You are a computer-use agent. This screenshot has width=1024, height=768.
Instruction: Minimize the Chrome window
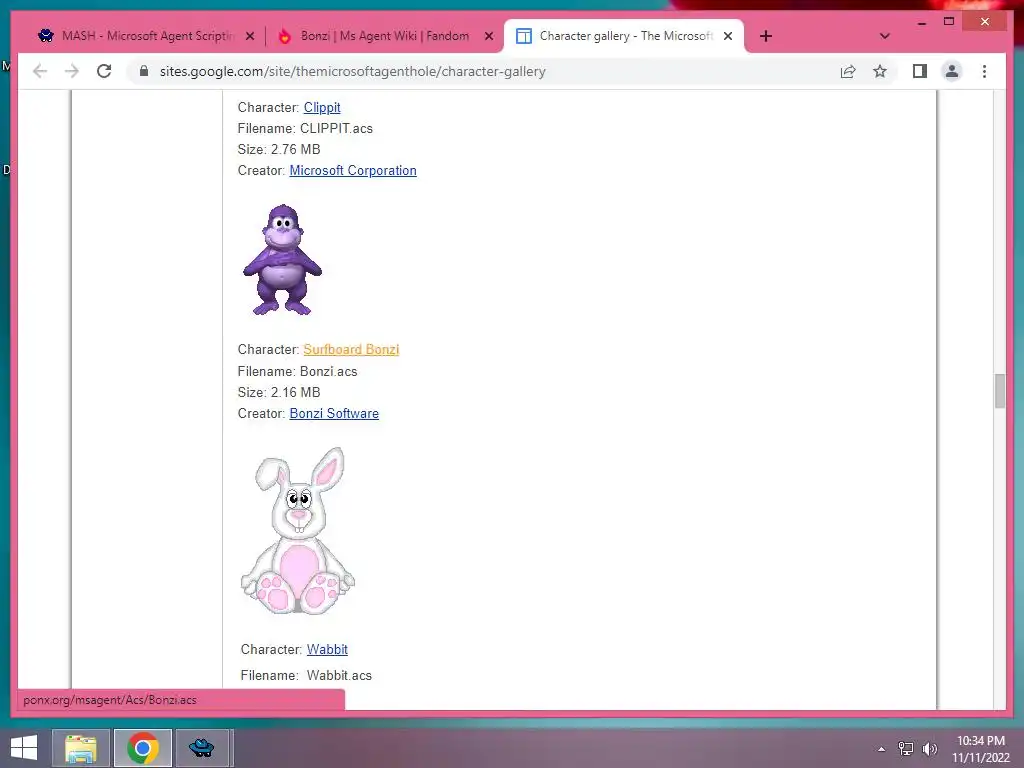[921, 22]
